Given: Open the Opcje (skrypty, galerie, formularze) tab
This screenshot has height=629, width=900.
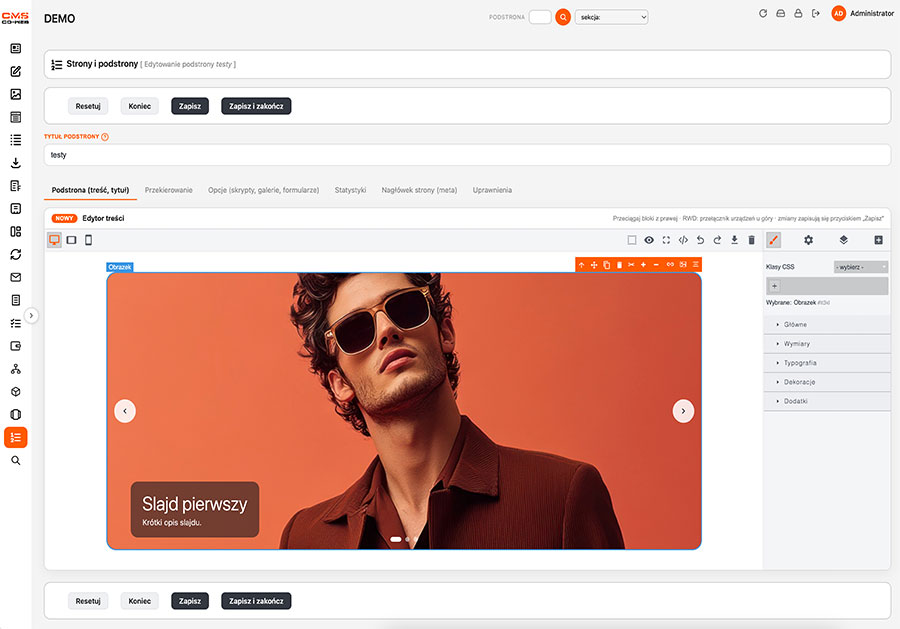Looking at the screenshot, I should tap(263, 190).
